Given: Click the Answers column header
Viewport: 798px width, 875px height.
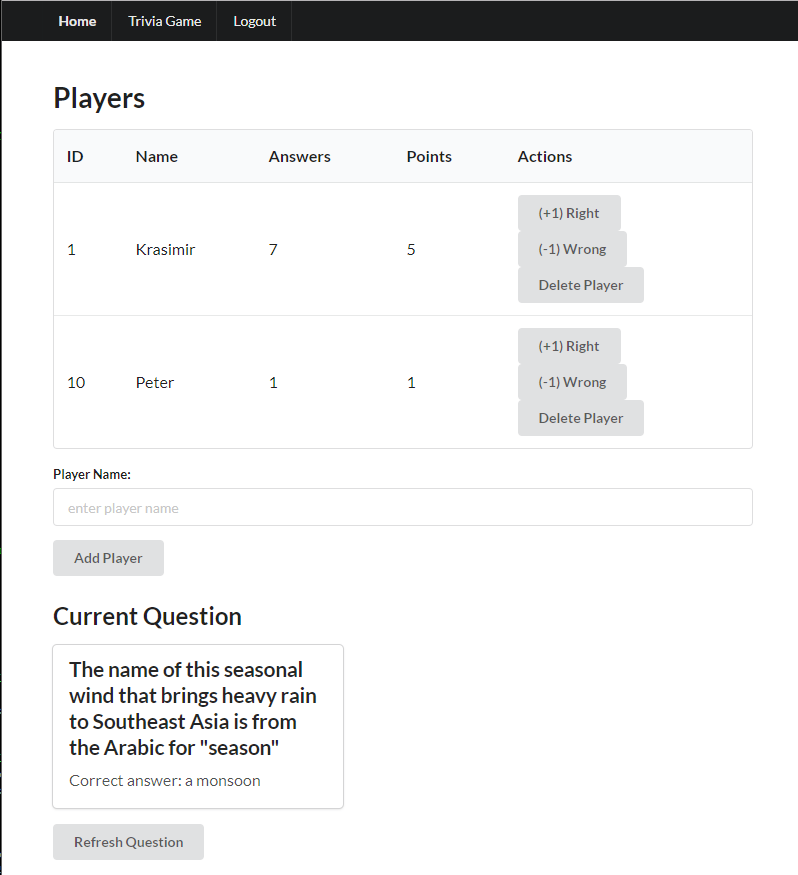Looking at the screenshot, I should (299, 156).
